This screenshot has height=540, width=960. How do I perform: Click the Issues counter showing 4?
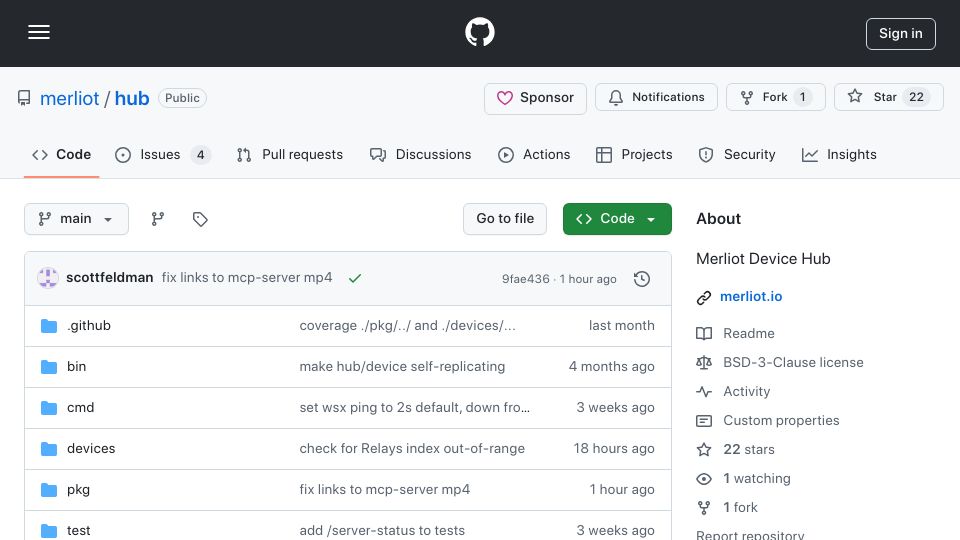pos(200,155)
